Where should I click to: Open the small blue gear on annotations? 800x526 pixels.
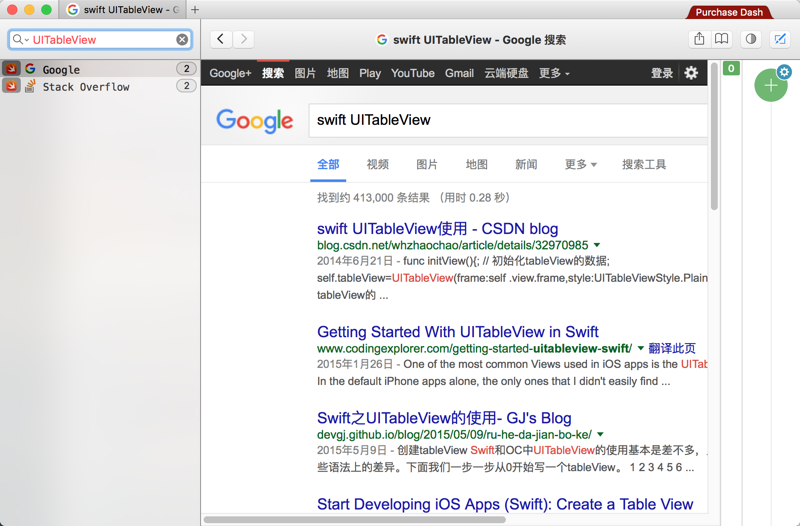click(x=784, y=72)
